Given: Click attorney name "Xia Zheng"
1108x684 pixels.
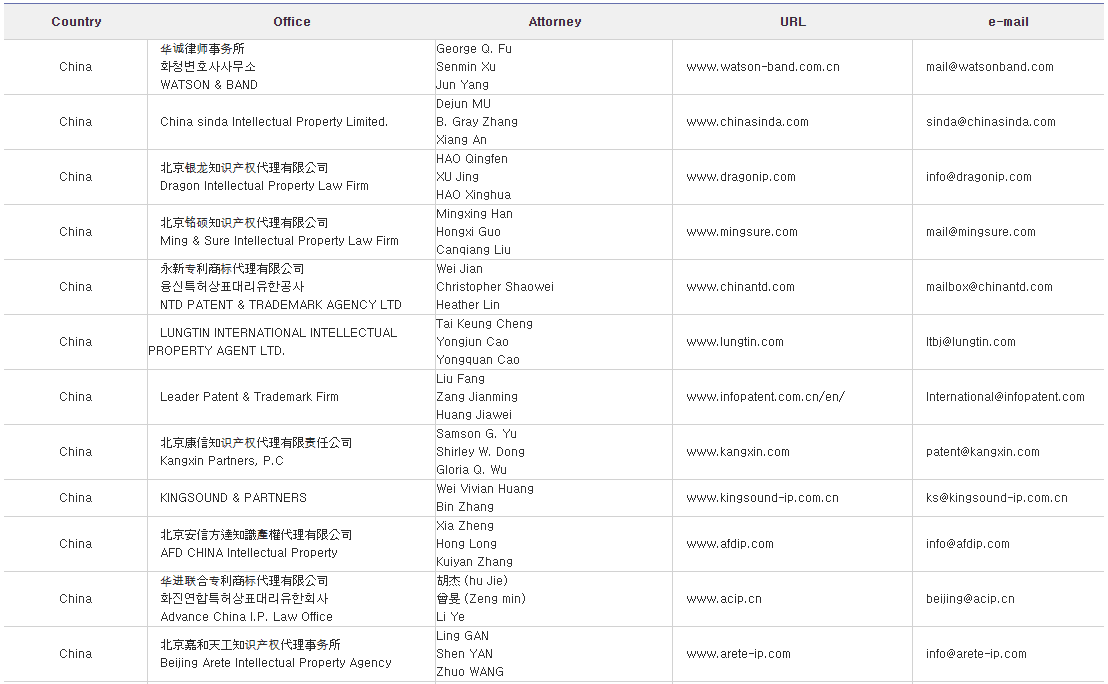Looking at the screenshot, I should (465, 526).
